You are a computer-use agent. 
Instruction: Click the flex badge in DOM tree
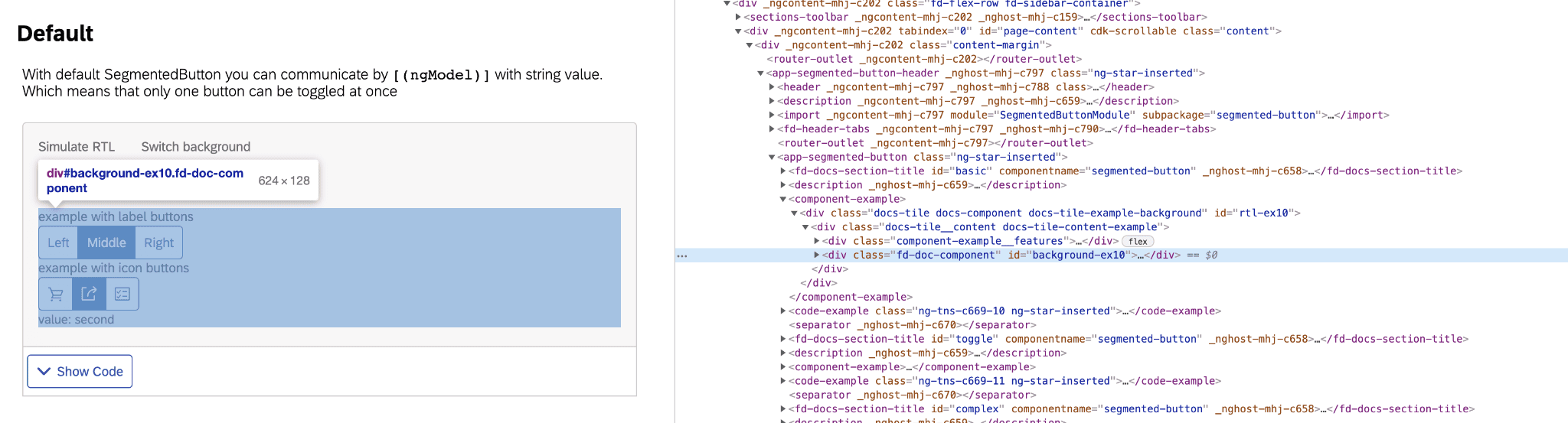[x=1138, y=242]
